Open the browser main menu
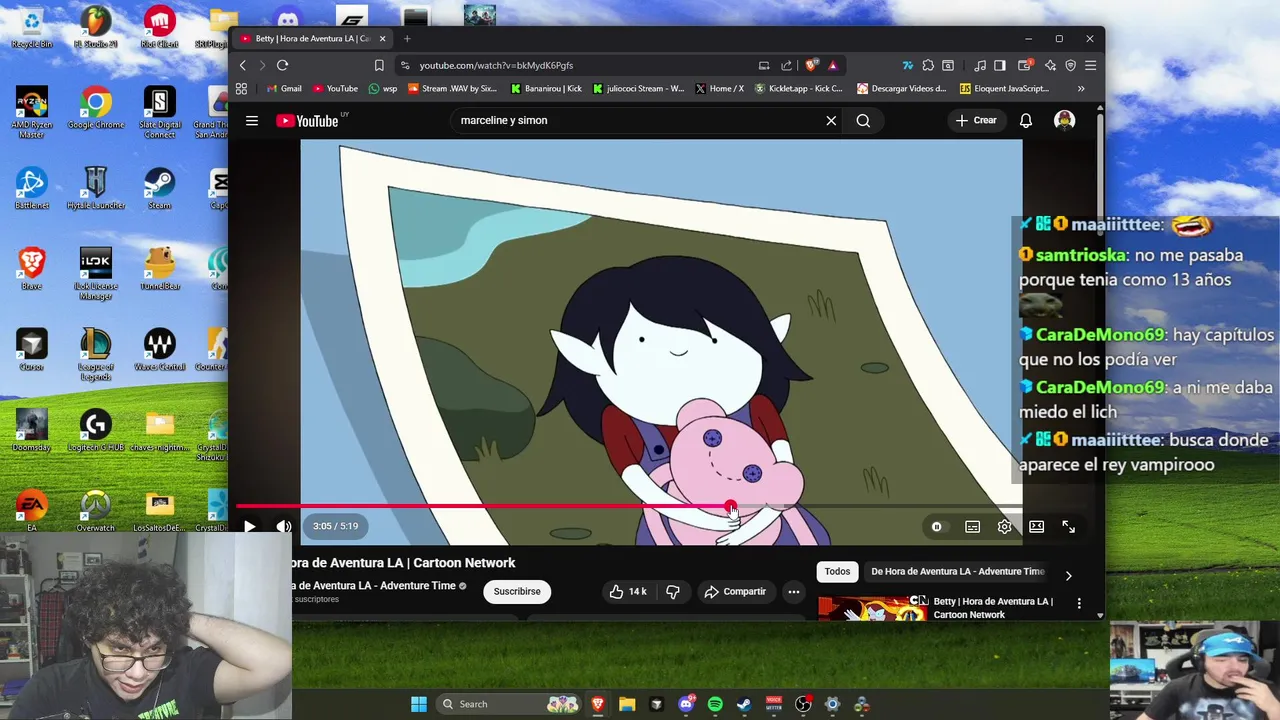The width and height of the screenshot is (1280, 720). pyautogui.click(x=1090, y=65)
